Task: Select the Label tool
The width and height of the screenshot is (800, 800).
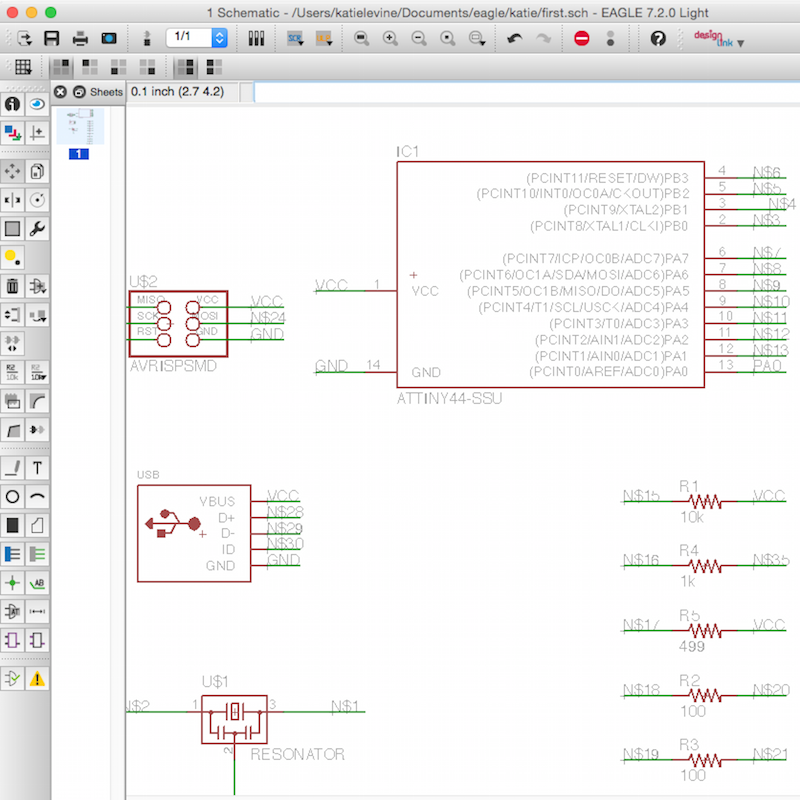Action: coord(37,583)
